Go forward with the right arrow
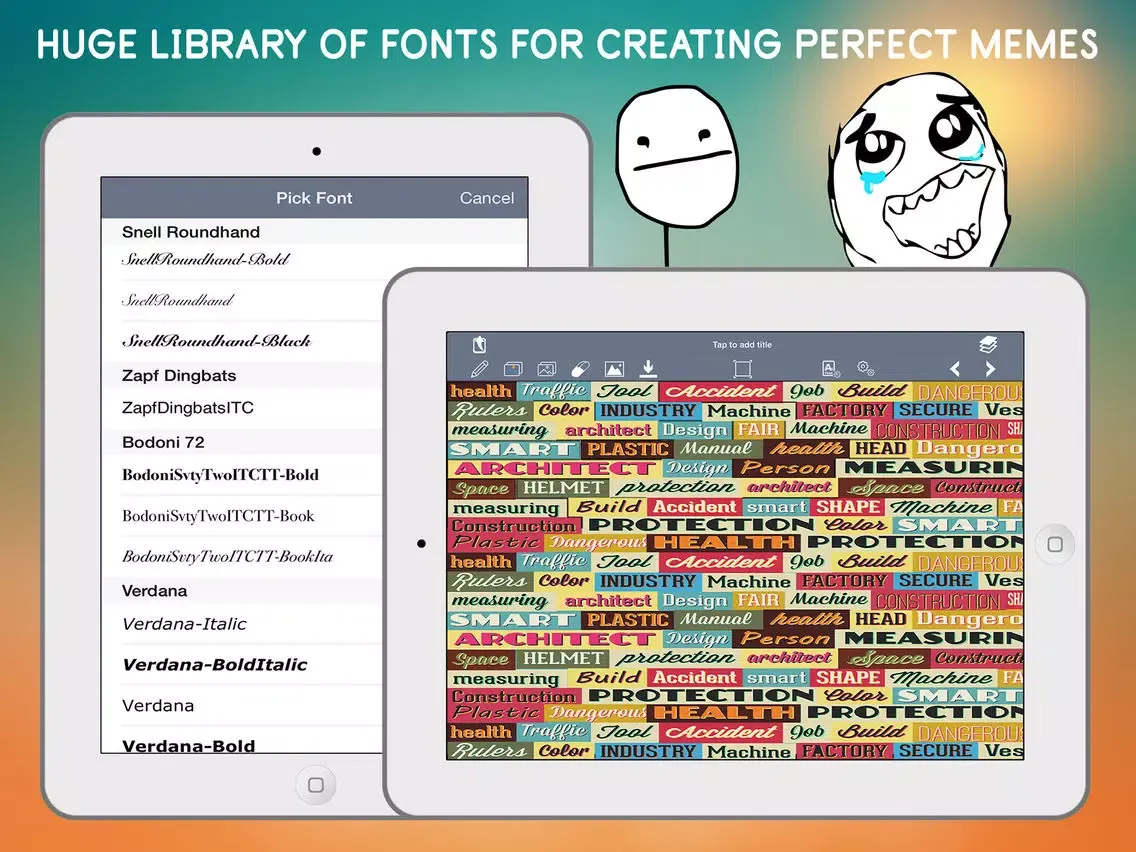The height and width of the screenshot is (852, 1136). pyautogui.click(x=990, y=369)
